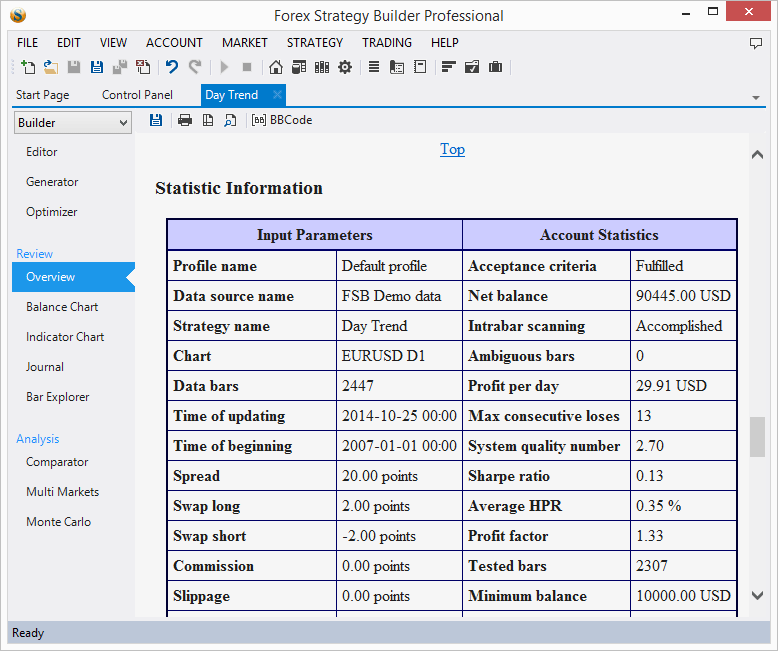The height and width of the screenshot is (651, 778).
Task: Open the TRADING menu
Action: point(387,43)
